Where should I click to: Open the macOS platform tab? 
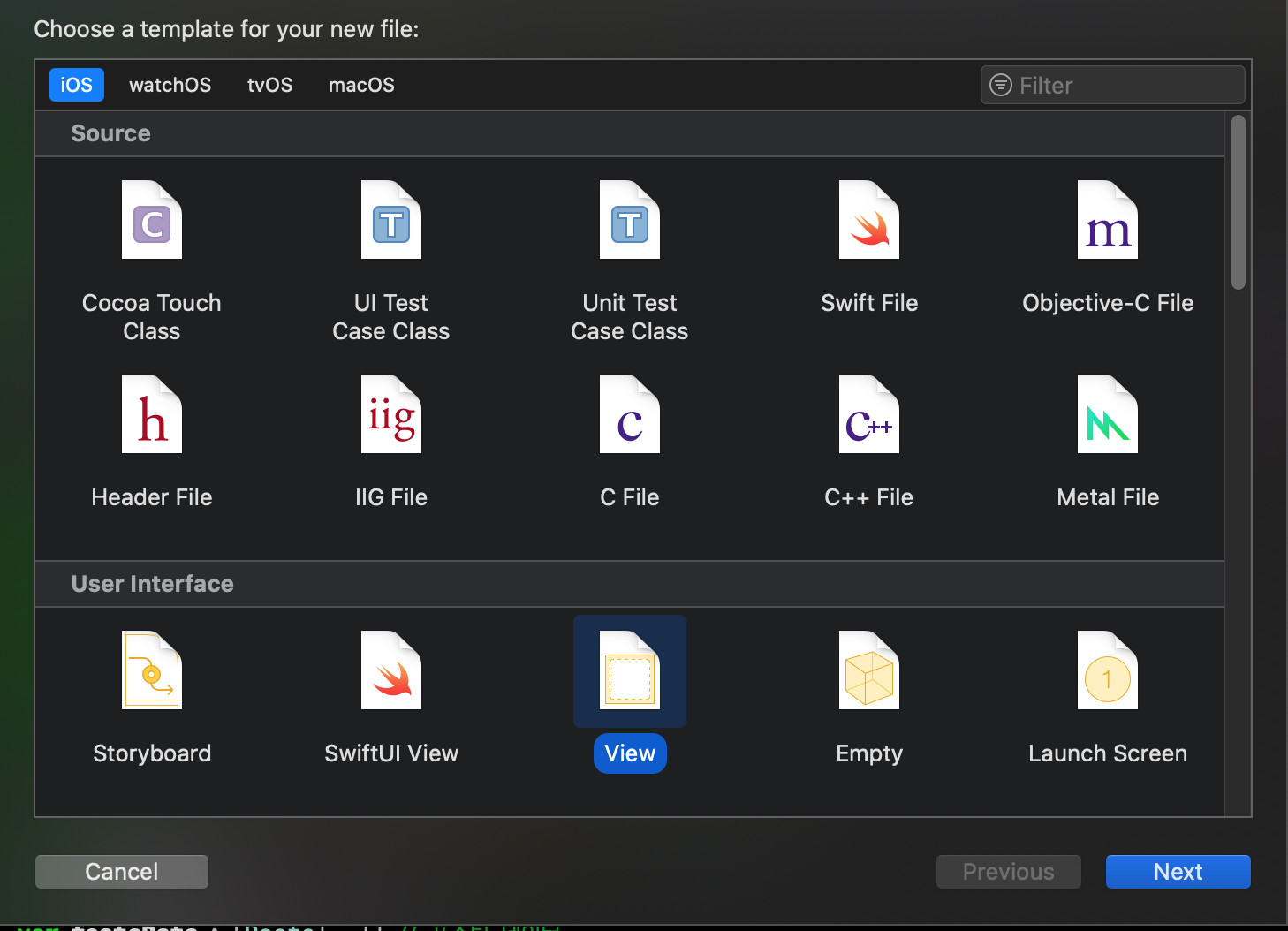(361, 85)
